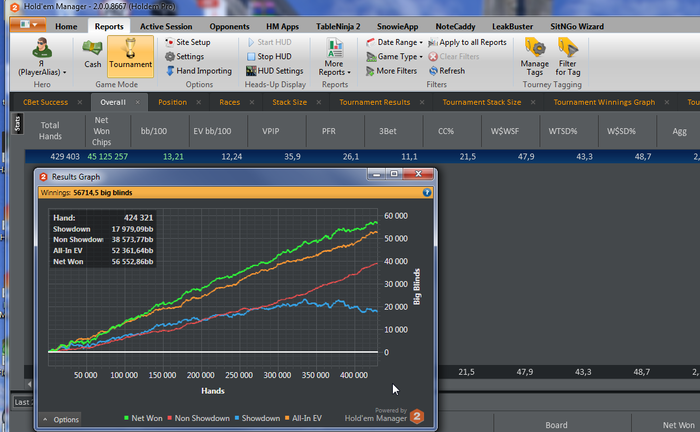Close the CBet Success report tab
This screenshot has width=700, height=432.
pyautogui.click(x=80, y=102)
